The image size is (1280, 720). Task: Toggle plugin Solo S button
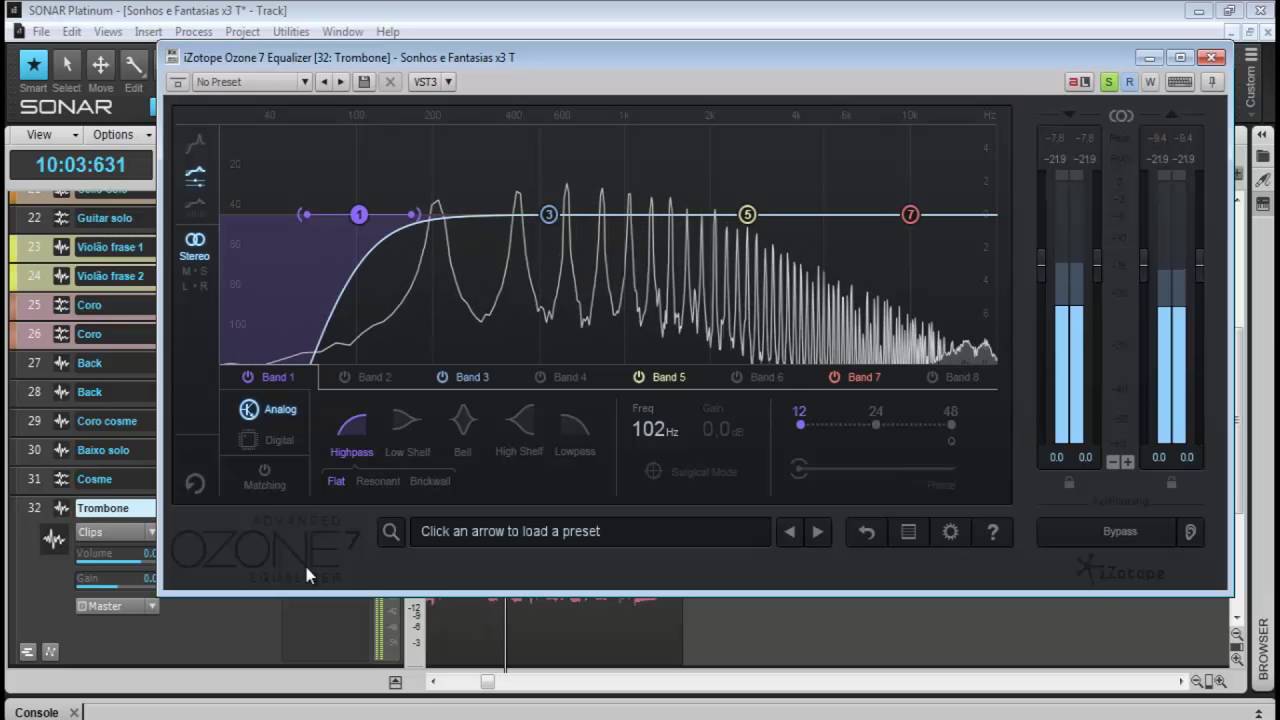(1108, 82)
